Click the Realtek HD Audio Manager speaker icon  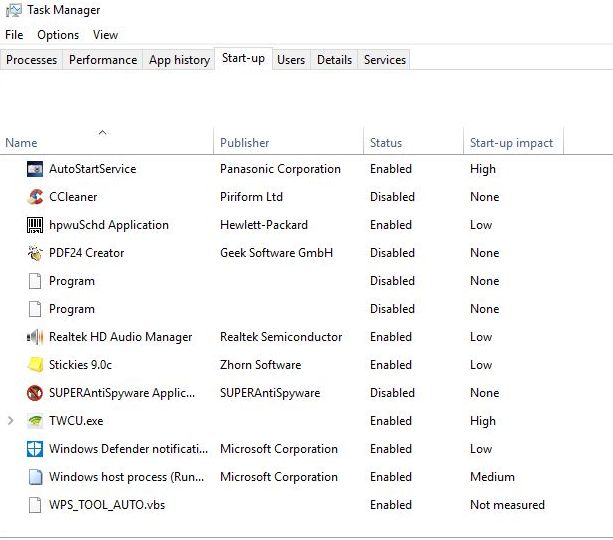point(35,337)
